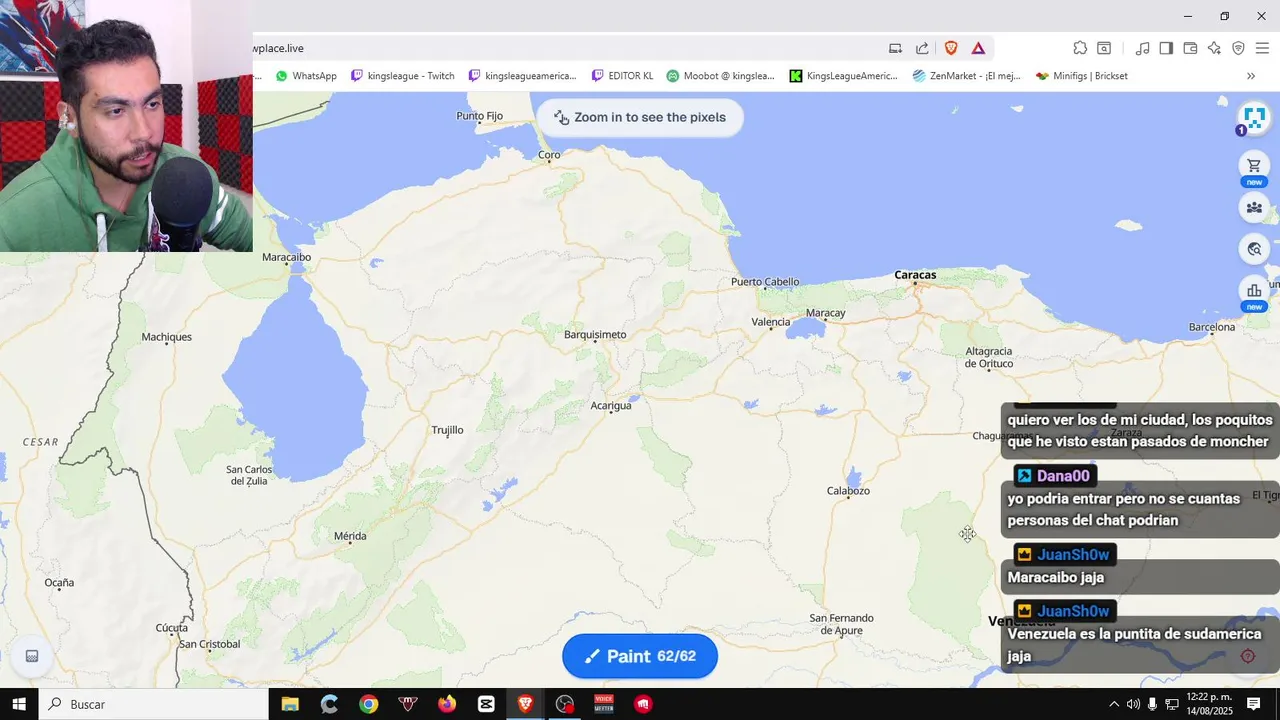The image size is (1280, 720).
Task: Click the volume speaker tray icon
Action: pos(1133,704)
